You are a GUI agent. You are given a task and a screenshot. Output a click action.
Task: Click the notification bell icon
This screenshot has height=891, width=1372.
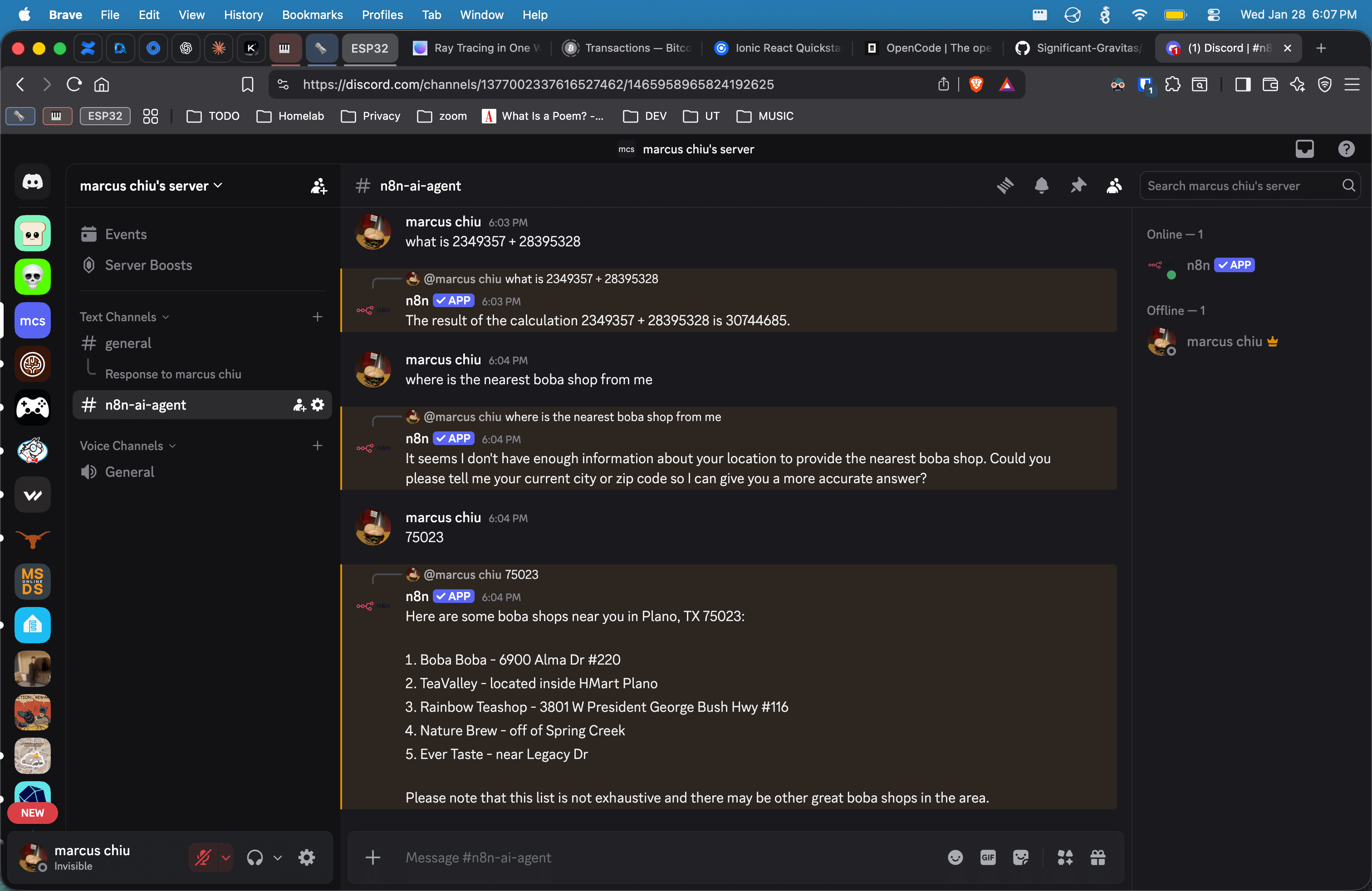1041,186
